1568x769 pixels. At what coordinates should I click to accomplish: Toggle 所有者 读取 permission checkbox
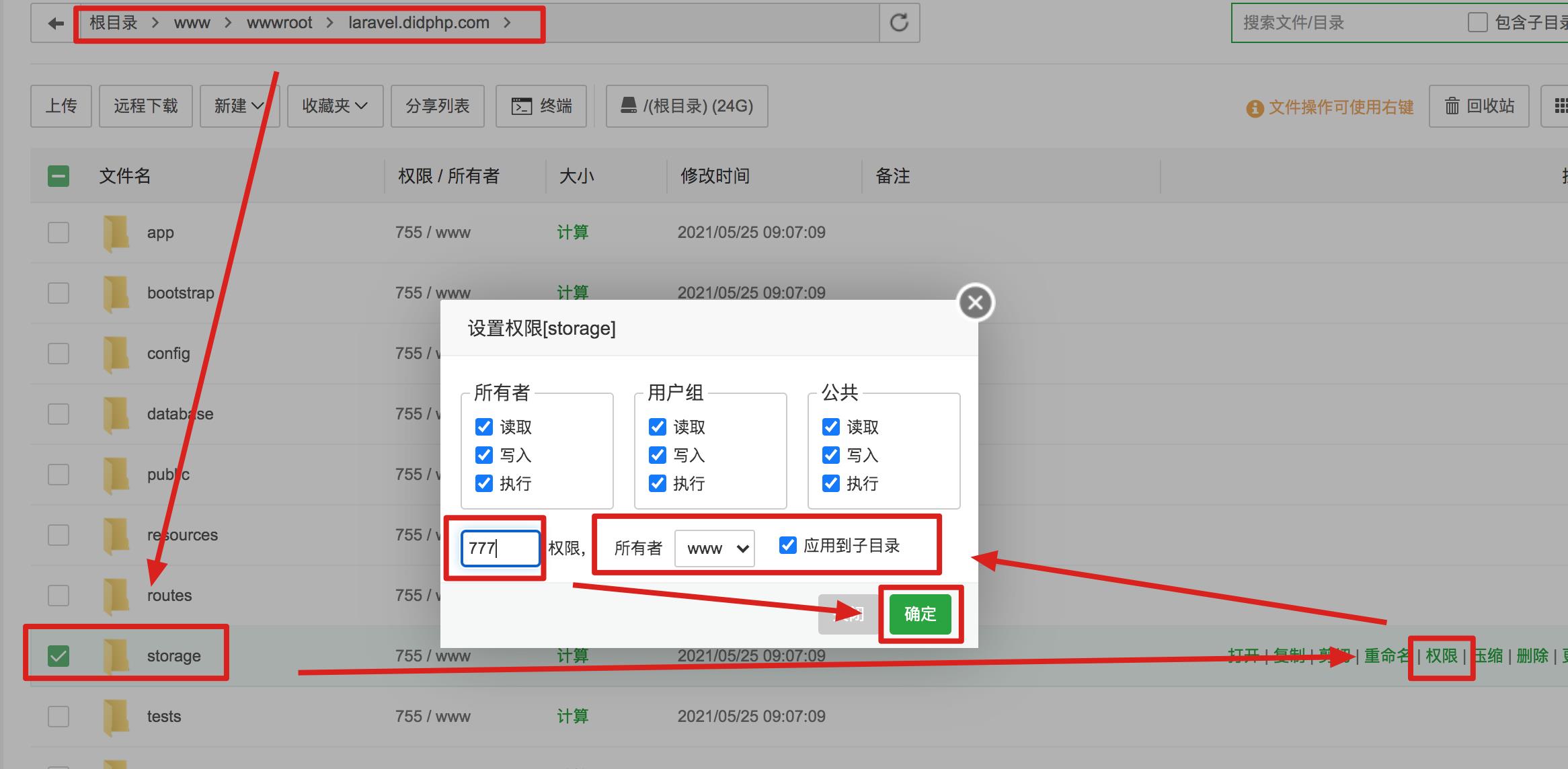point(484,427)
